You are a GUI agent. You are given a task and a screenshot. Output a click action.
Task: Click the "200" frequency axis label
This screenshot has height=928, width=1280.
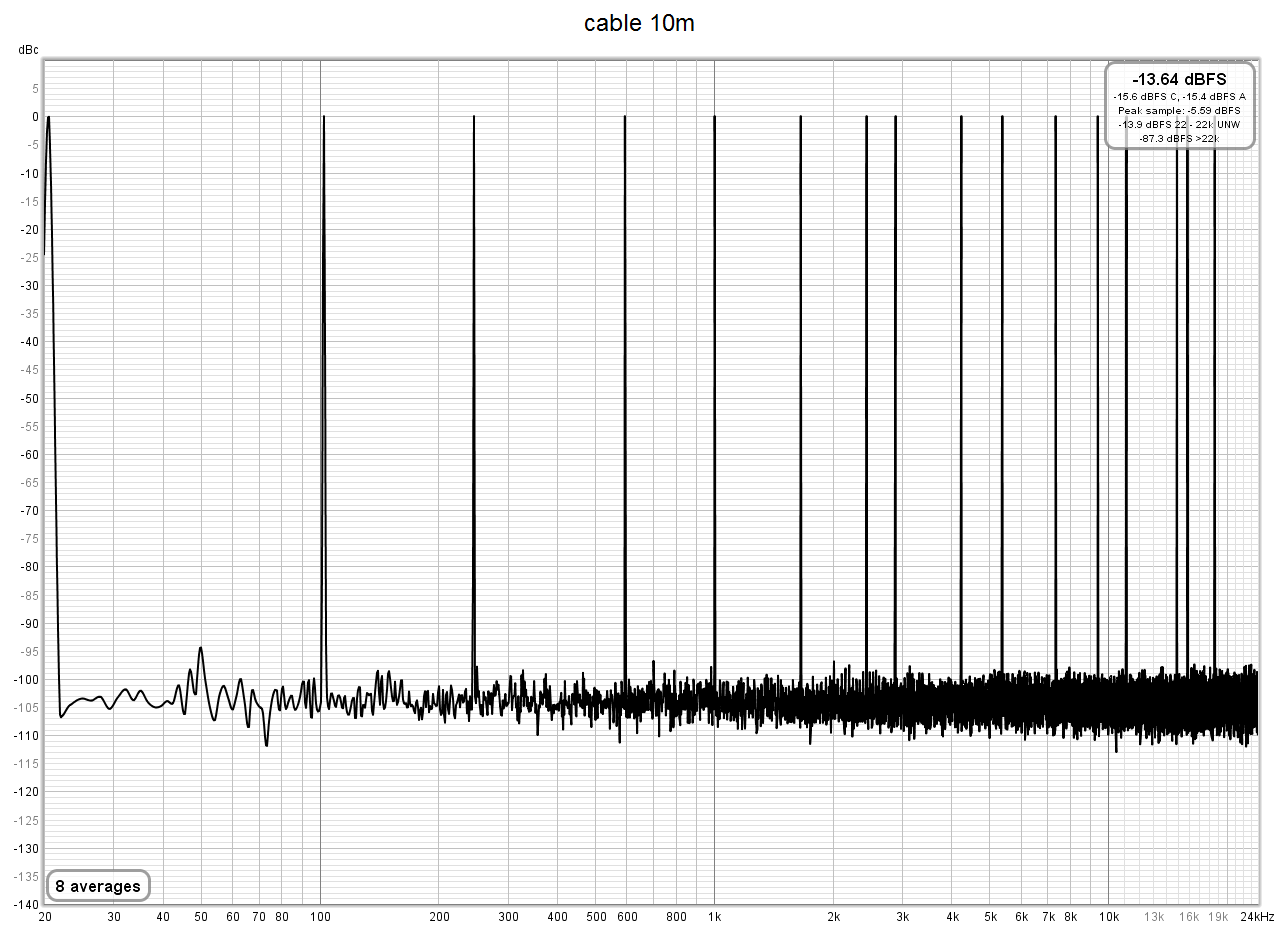click(x=438, y=916)
